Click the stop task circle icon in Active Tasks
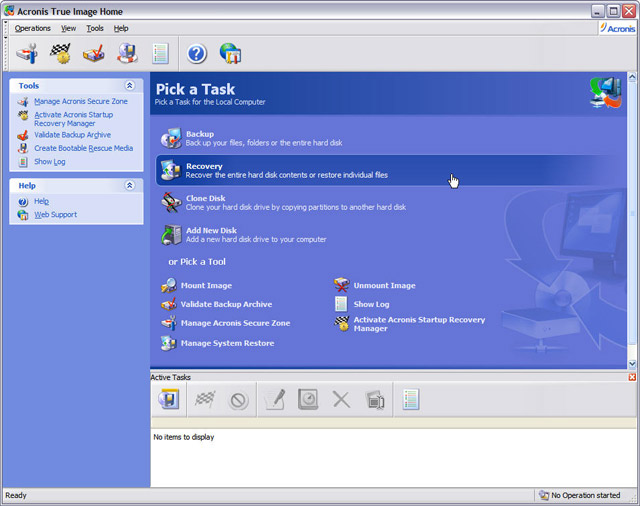The width and height of the screenshot is (640, 506). [x=238, y=400]
